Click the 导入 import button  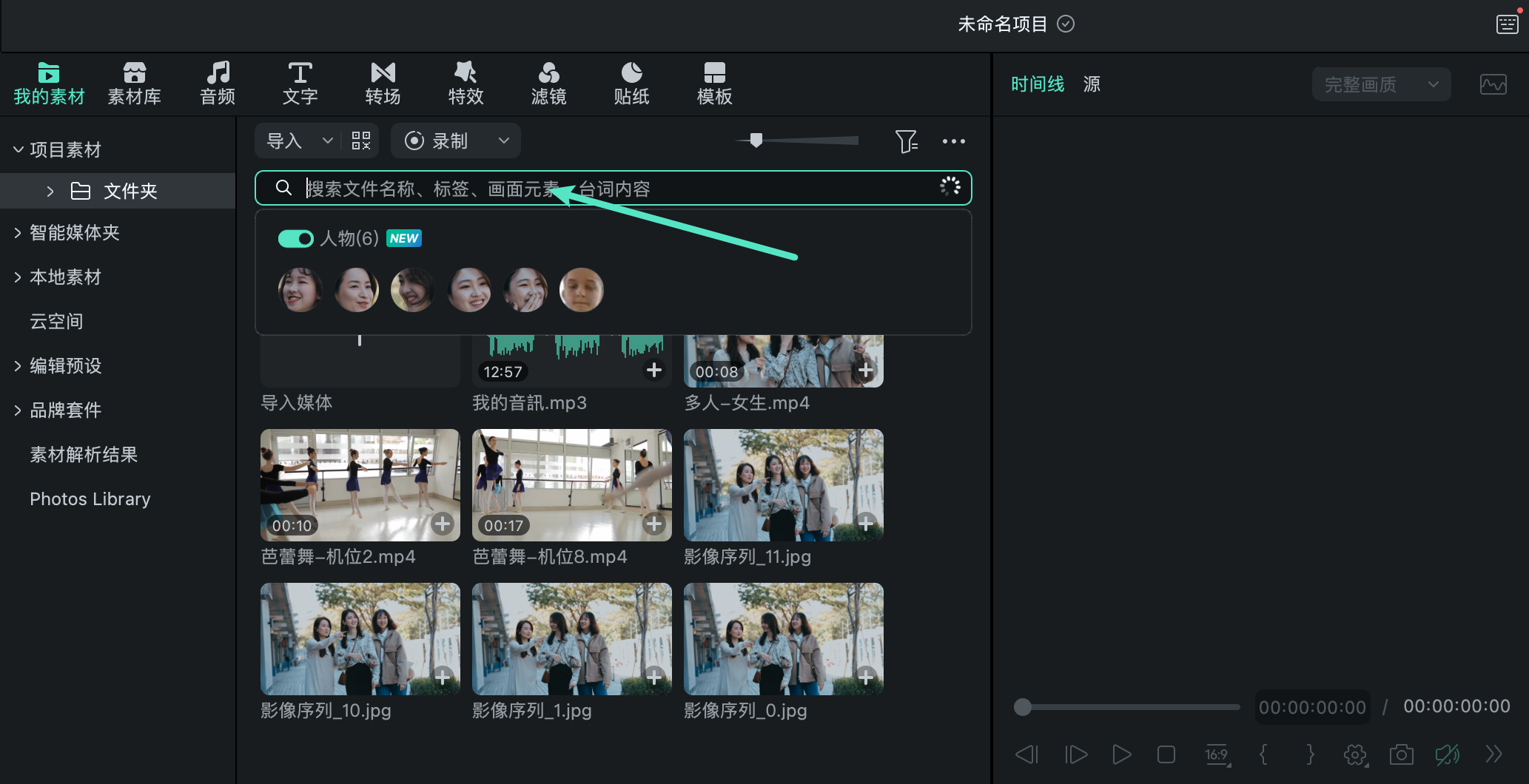(x=284, y=141)
